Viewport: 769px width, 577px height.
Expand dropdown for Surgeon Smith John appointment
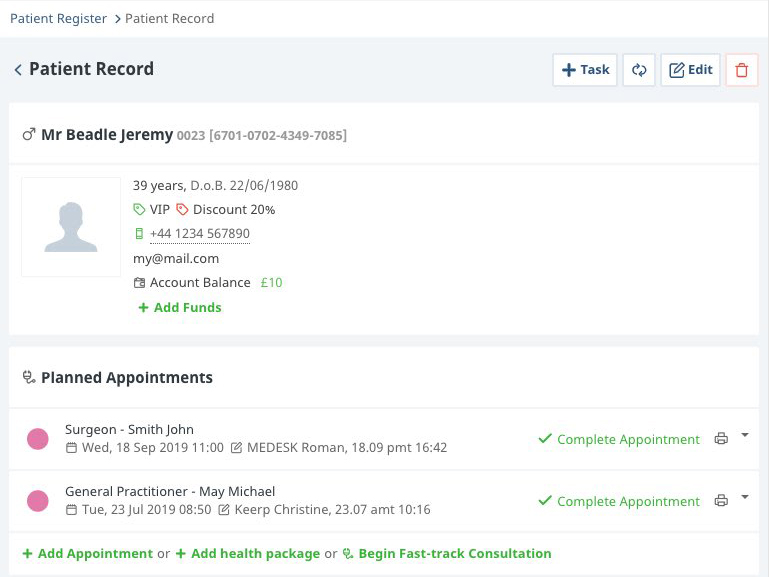[x=745, y=435]
